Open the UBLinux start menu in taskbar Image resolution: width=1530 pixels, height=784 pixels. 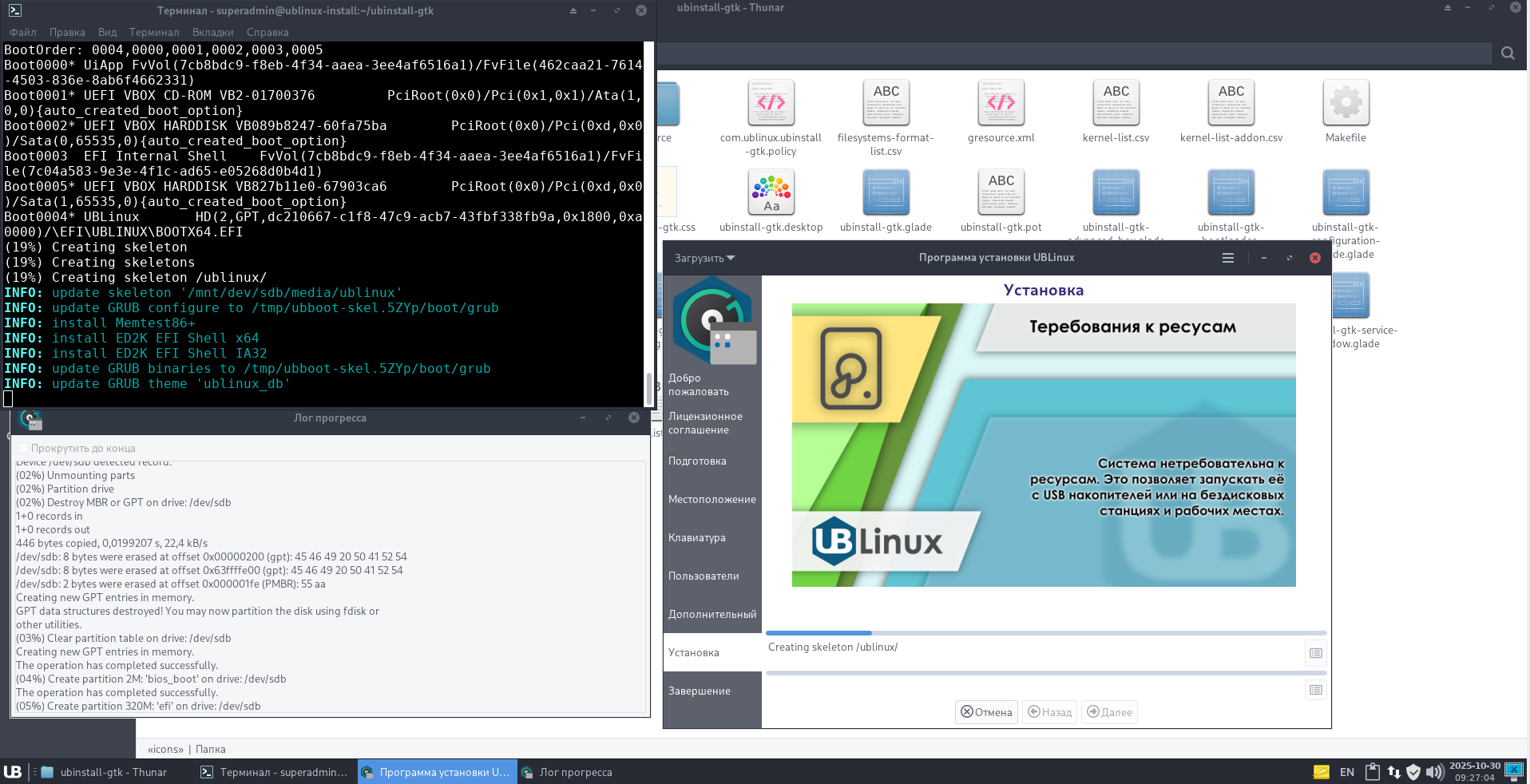pyautogui.click(x=13, y=772)
